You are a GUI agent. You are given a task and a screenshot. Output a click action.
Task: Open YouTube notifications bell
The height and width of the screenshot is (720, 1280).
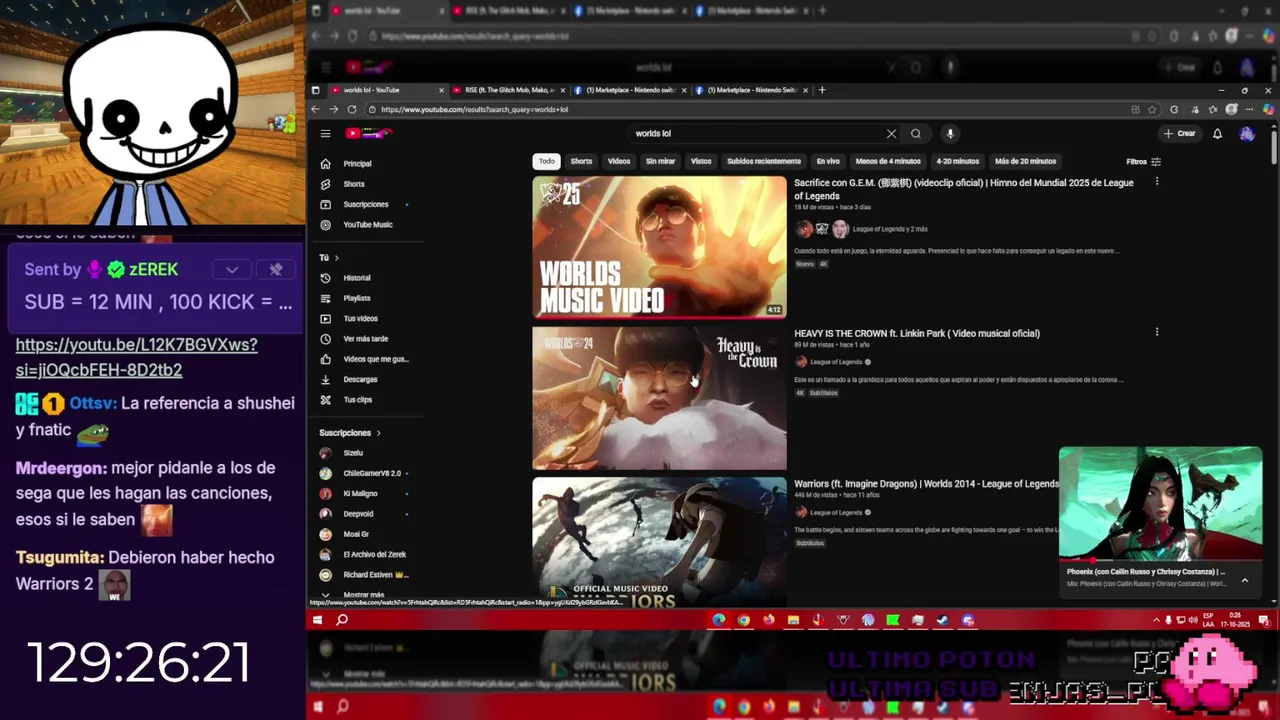1217,133
